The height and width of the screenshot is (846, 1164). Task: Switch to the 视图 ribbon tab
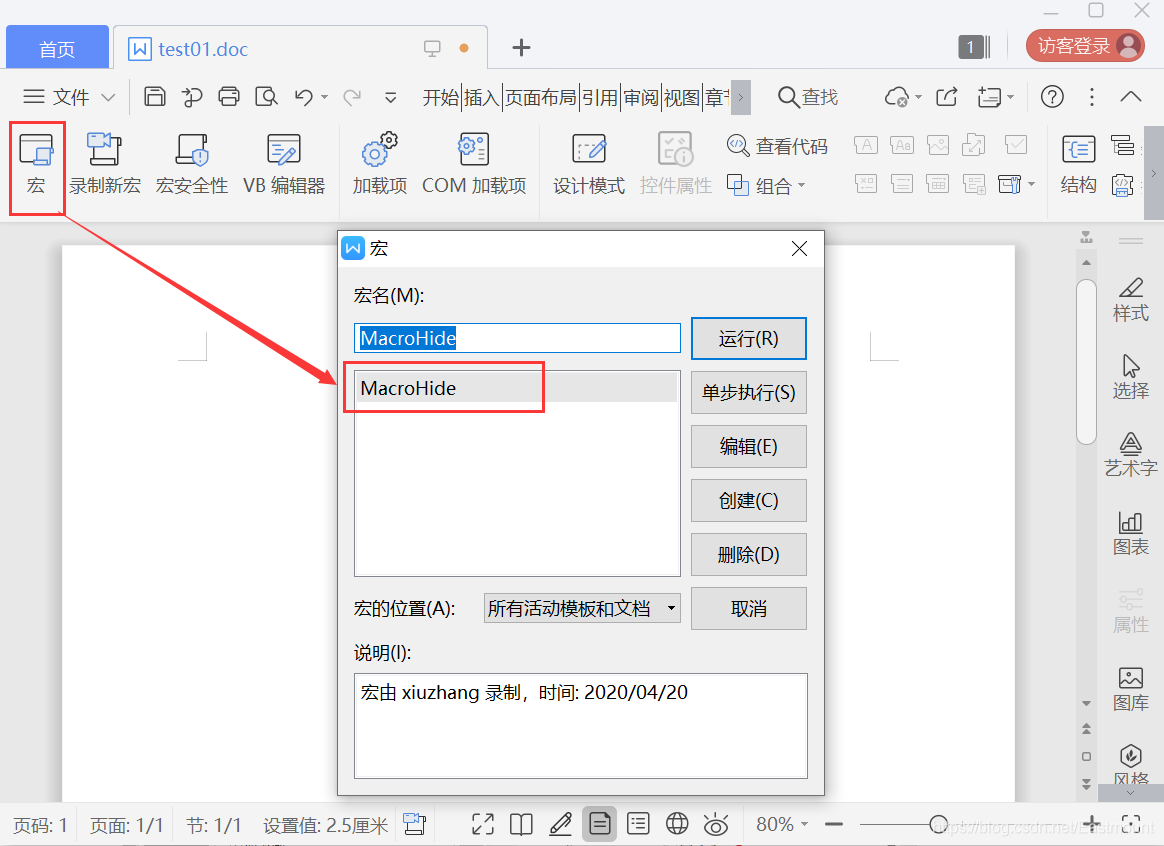click(x=681, y=97)
